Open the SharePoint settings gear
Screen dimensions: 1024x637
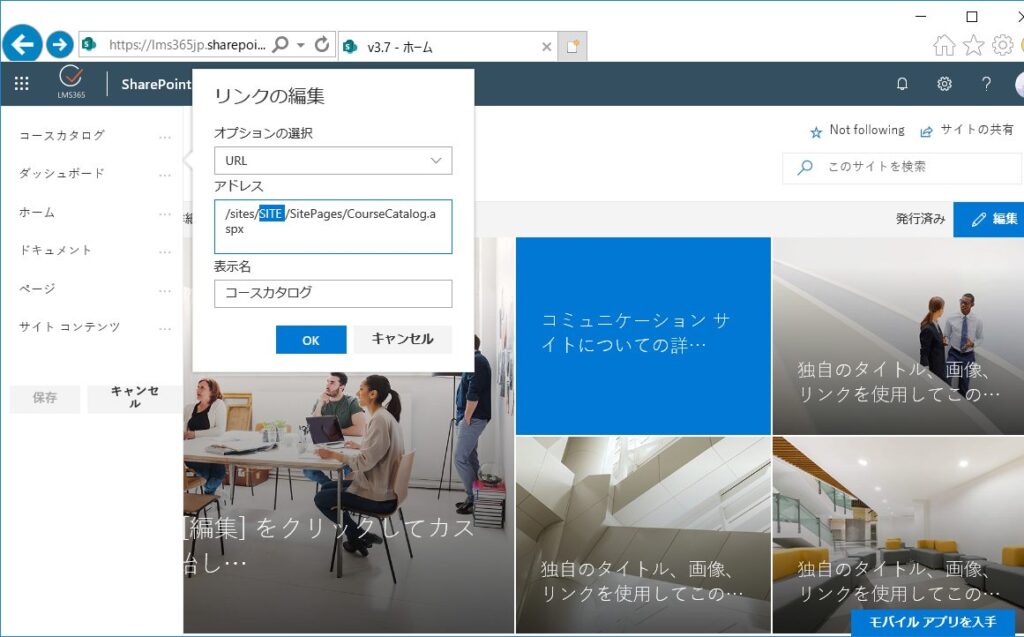tap(944, 84)
